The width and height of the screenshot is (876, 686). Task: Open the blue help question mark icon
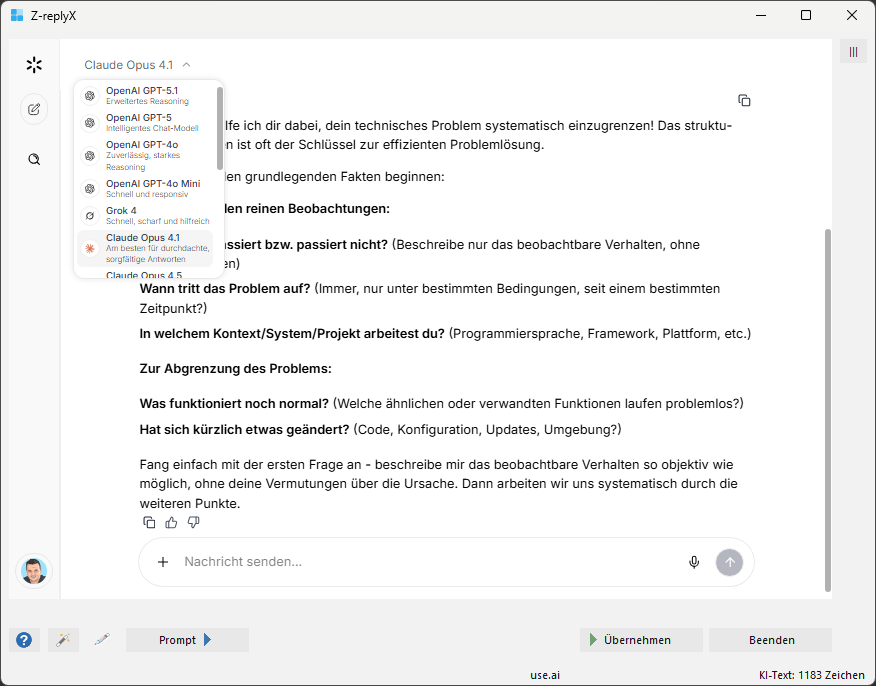tap(24, 640)
